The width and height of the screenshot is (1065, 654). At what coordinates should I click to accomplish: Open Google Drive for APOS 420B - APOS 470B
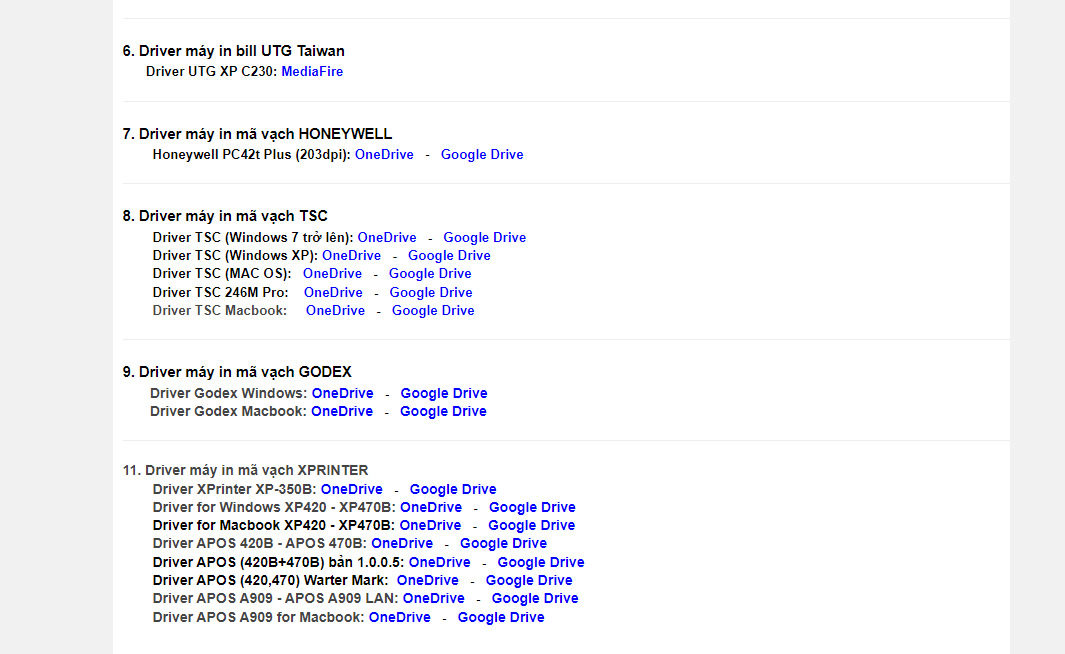point(503,543)
